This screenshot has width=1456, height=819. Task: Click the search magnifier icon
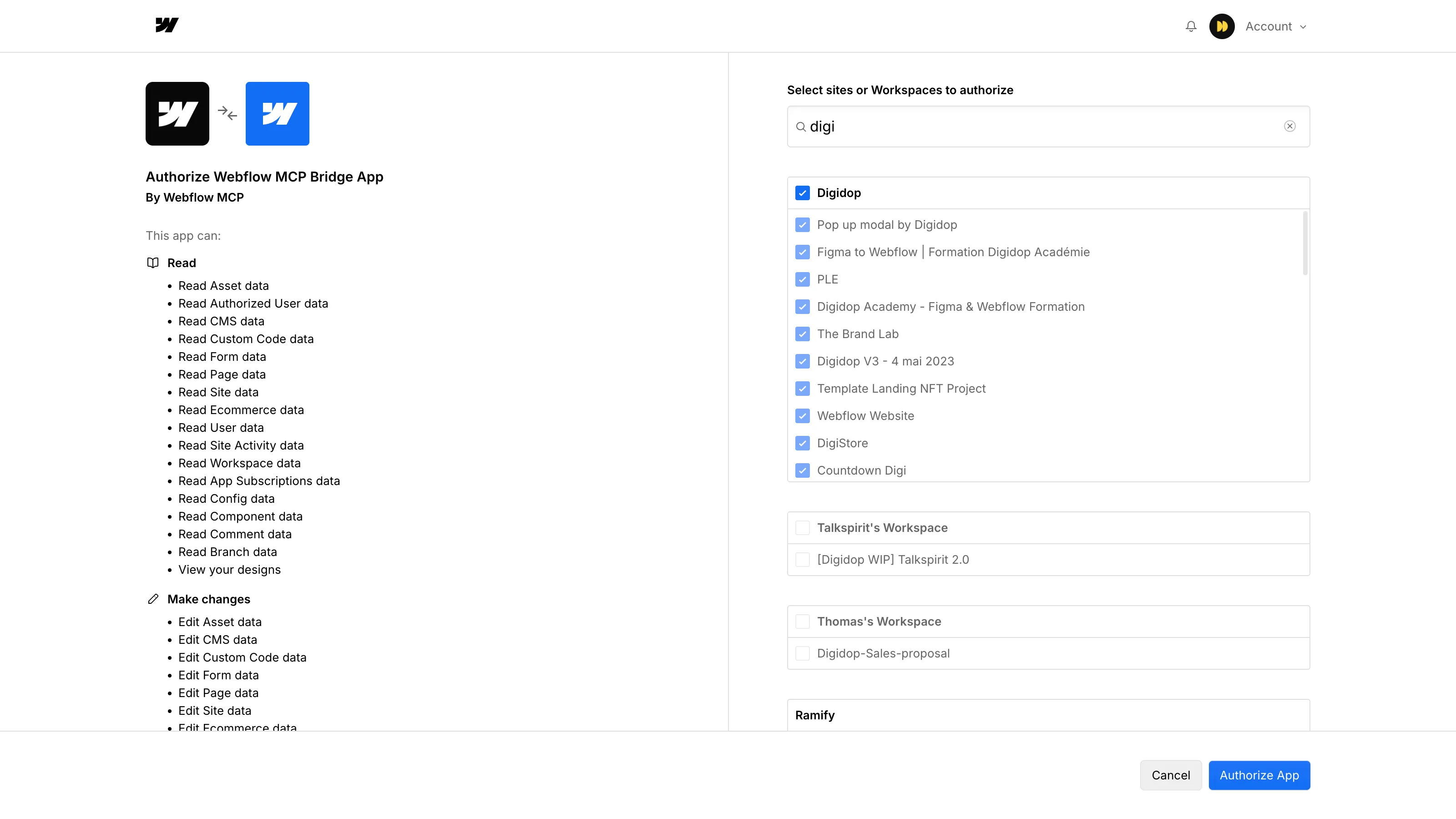click(x=801, y=126)
